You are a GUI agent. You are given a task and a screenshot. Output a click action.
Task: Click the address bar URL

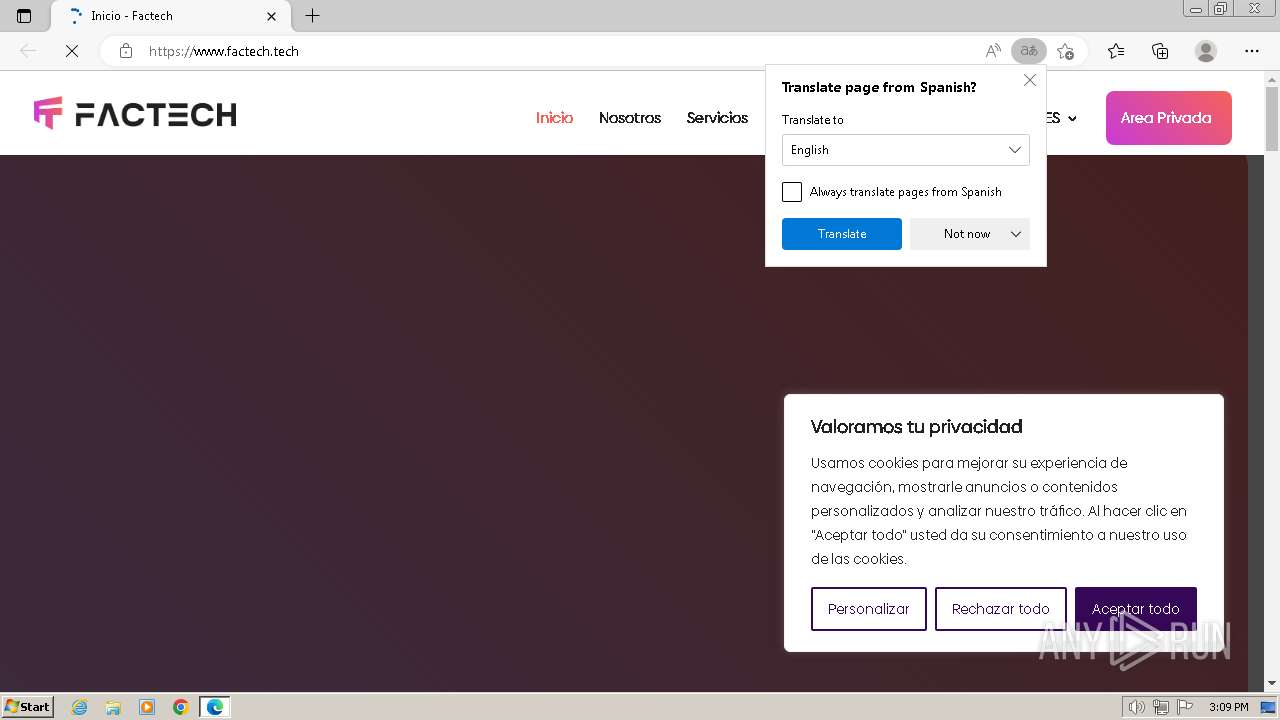pyautogui.click(x=224, y=51)
